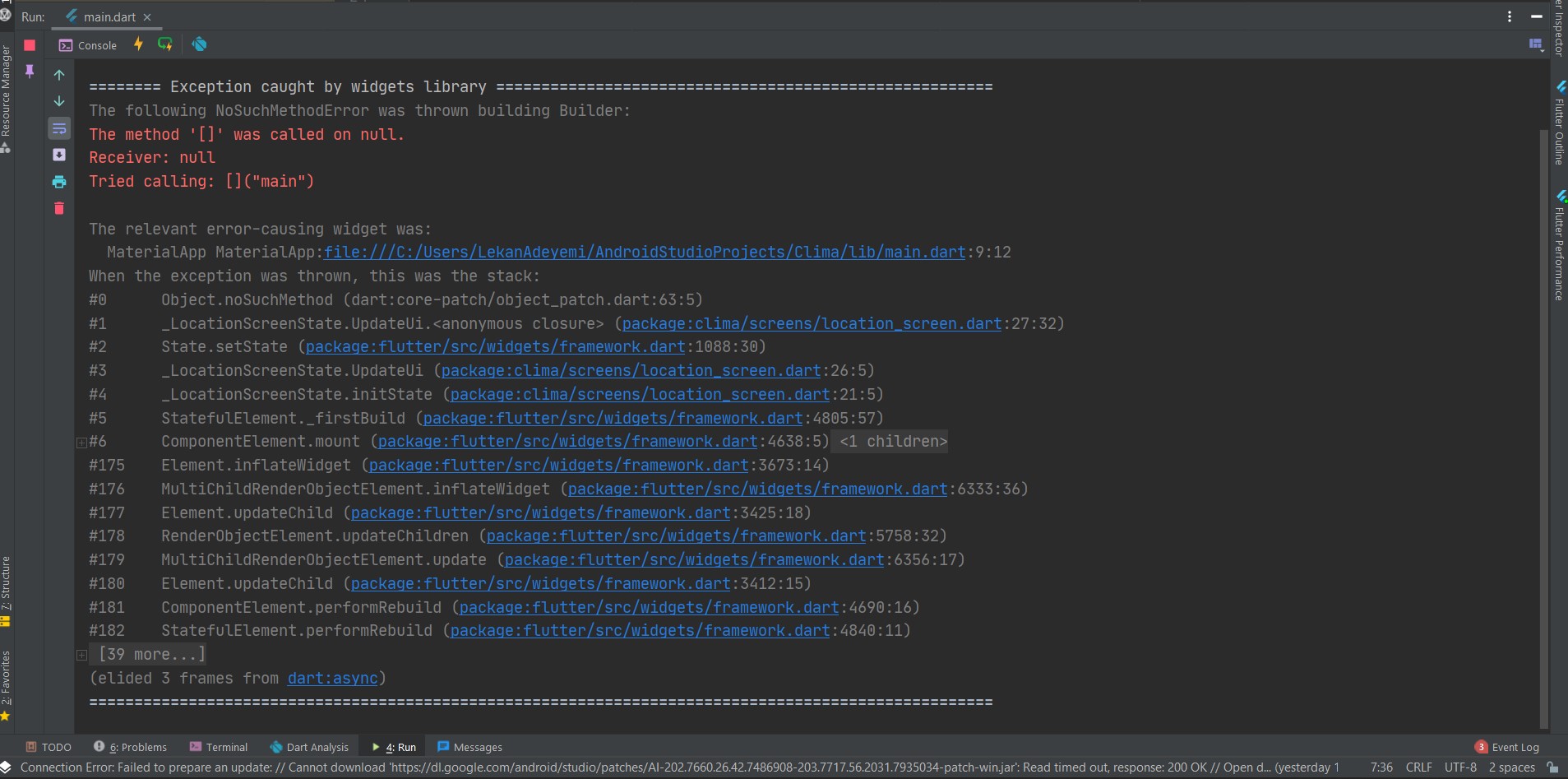Click 'Tried calling: []("main")' line
This screenshot has width=1568, height=779.
pos(201,182)
